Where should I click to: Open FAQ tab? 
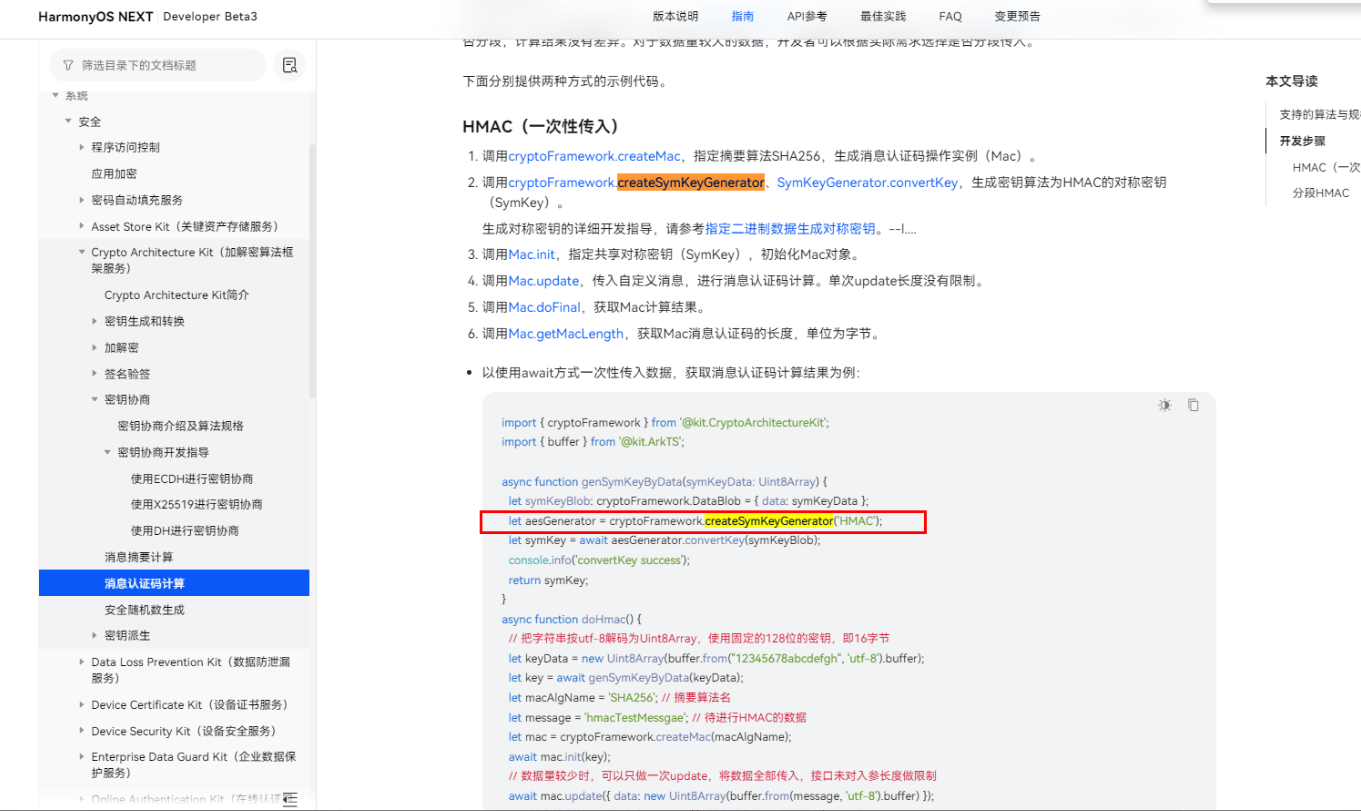coord(950,16)
